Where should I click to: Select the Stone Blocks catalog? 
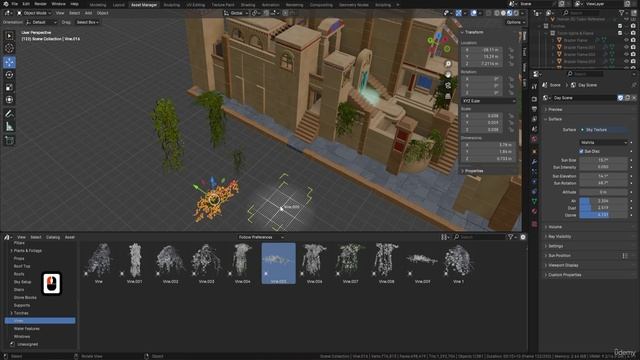[25, 298]
